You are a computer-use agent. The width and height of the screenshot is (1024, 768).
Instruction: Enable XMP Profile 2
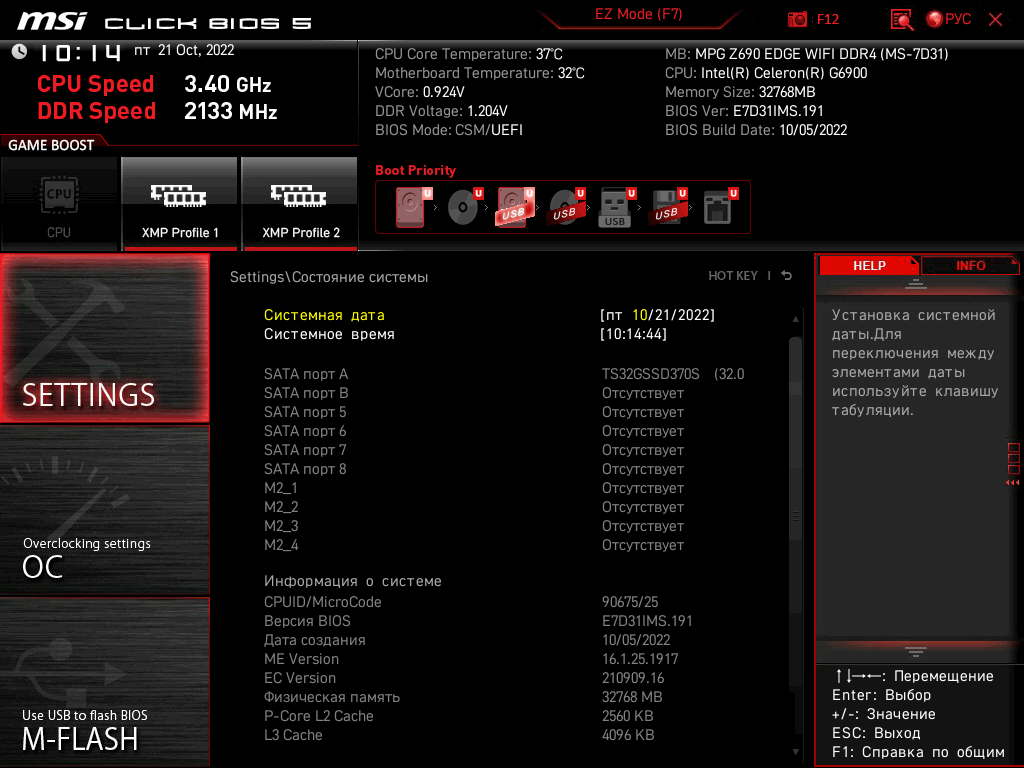pyautogui.click(x=300, y=204)
